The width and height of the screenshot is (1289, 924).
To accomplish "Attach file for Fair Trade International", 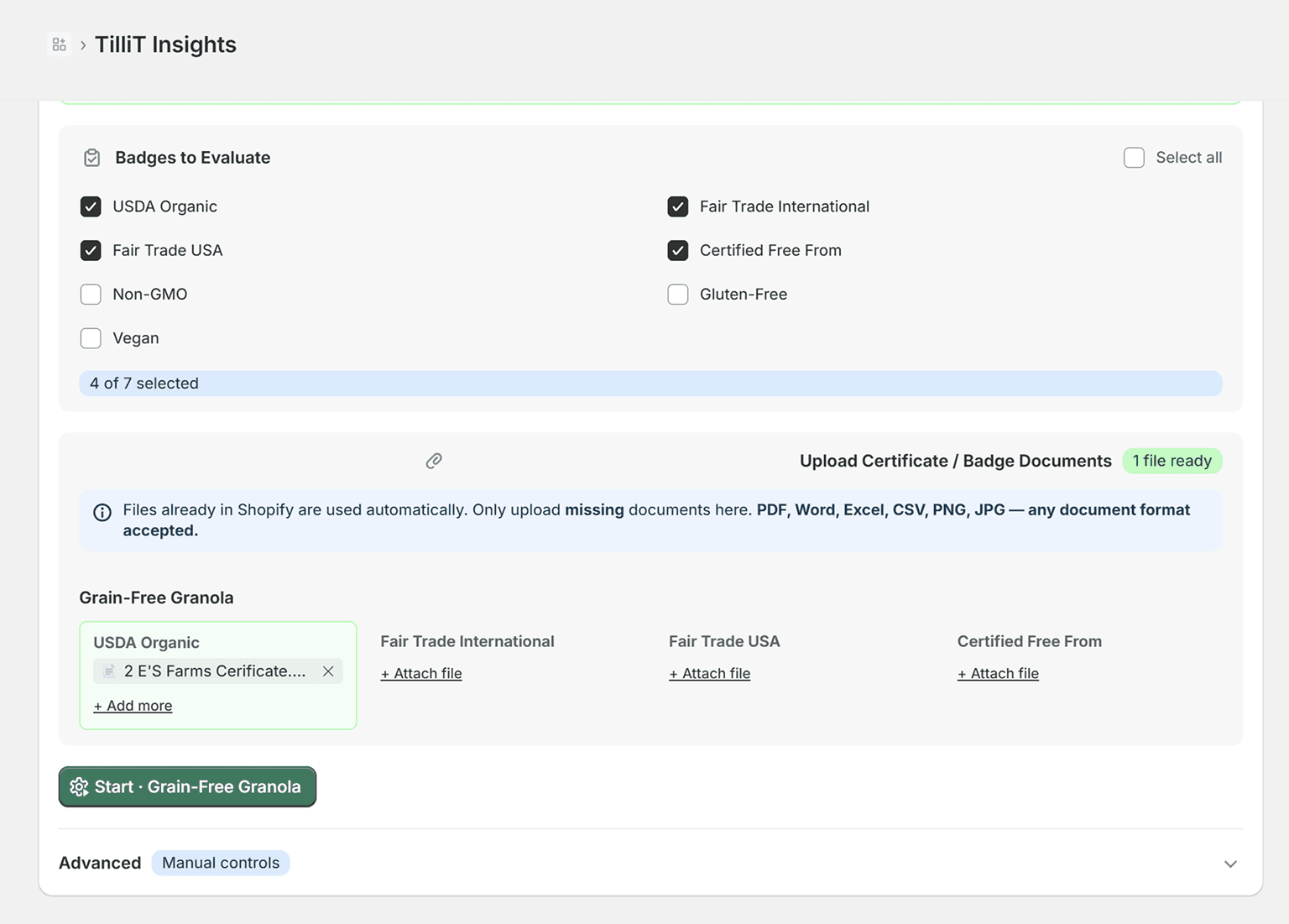I will (x=421, y=674).
